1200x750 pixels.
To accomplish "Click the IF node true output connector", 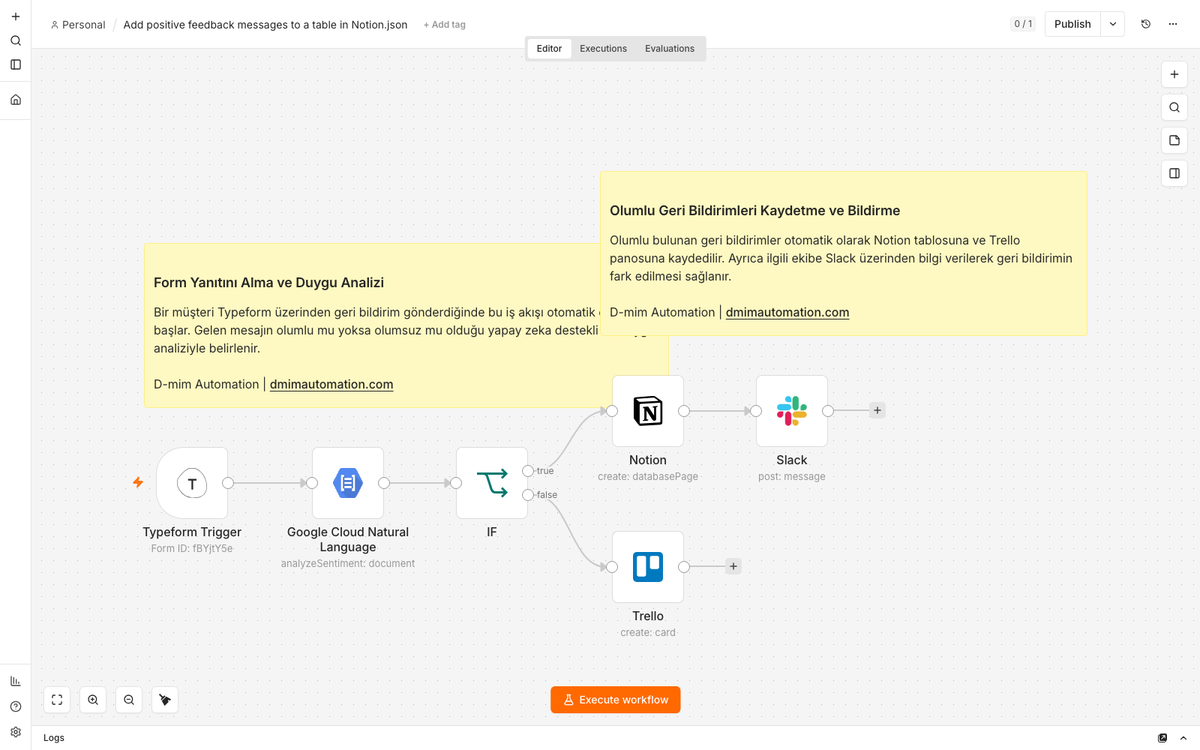I will pos(528,471).
